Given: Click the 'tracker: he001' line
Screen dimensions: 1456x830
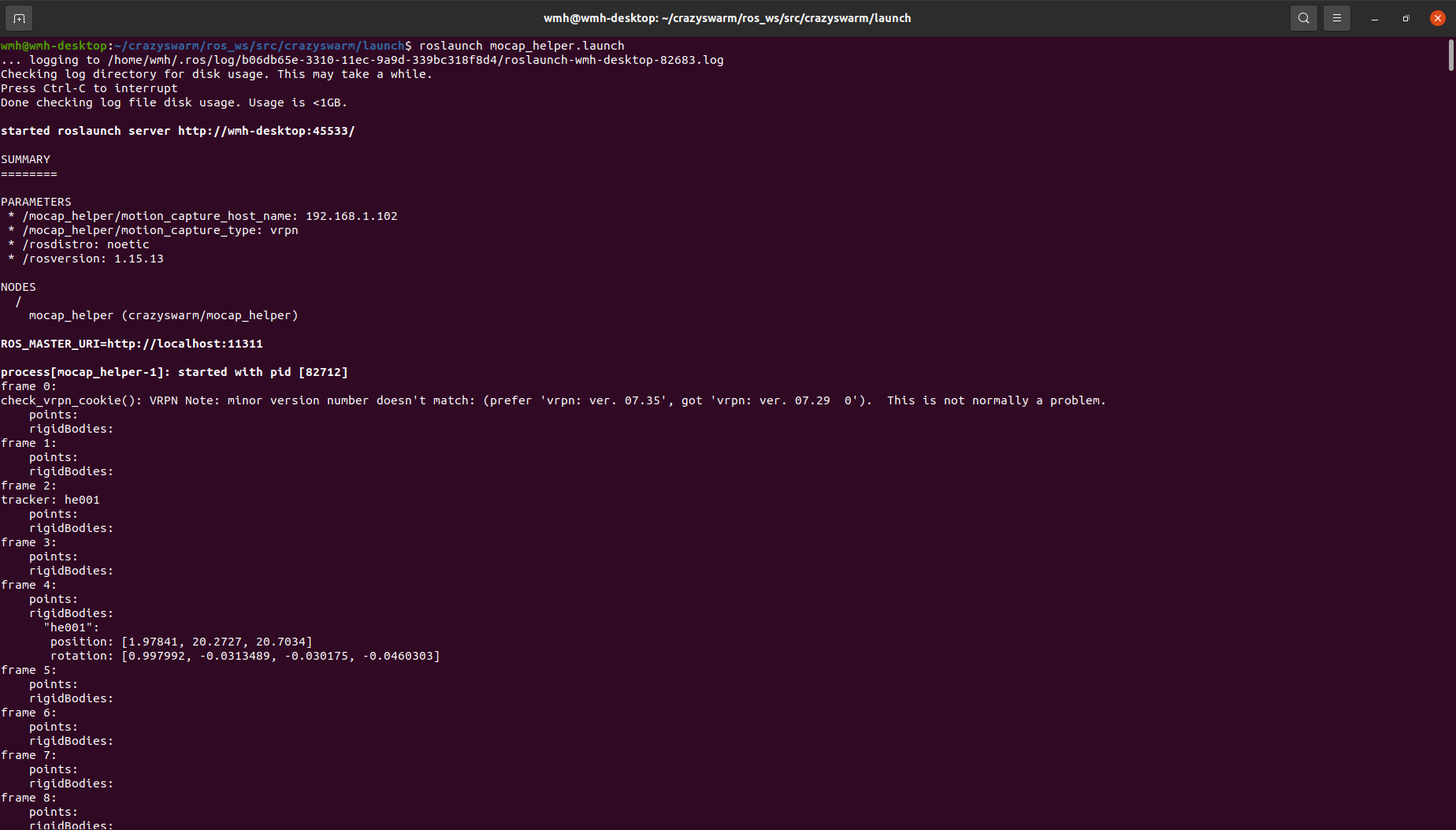Looking at the screenshot, I should click(50, 500).
